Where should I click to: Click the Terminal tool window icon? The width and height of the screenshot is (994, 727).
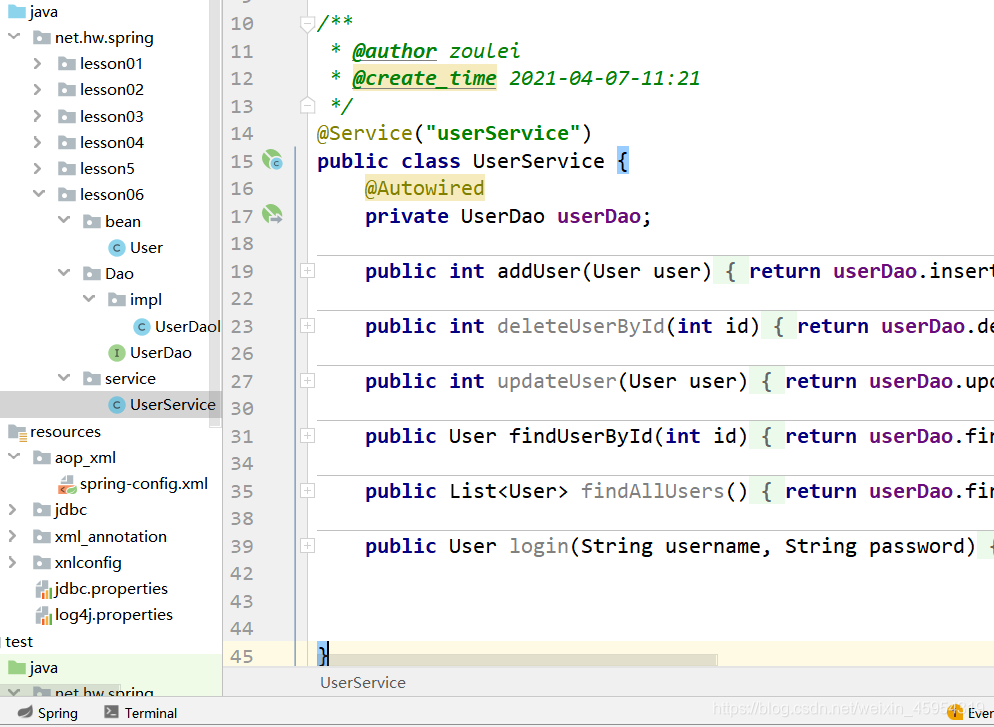click(x=111, y=712)
